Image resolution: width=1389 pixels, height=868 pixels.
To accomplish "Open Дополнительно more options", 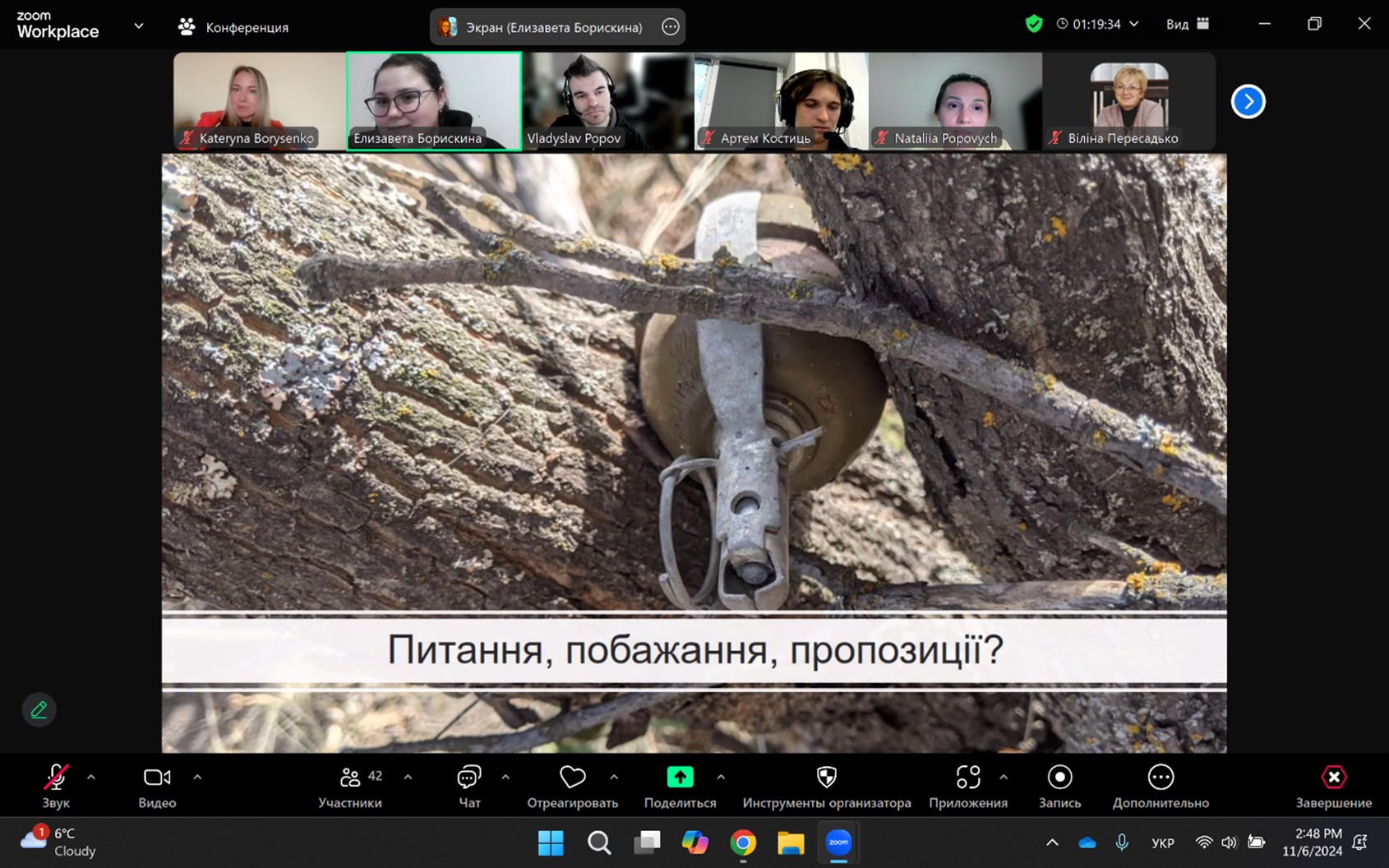I will click(1160, 778).
